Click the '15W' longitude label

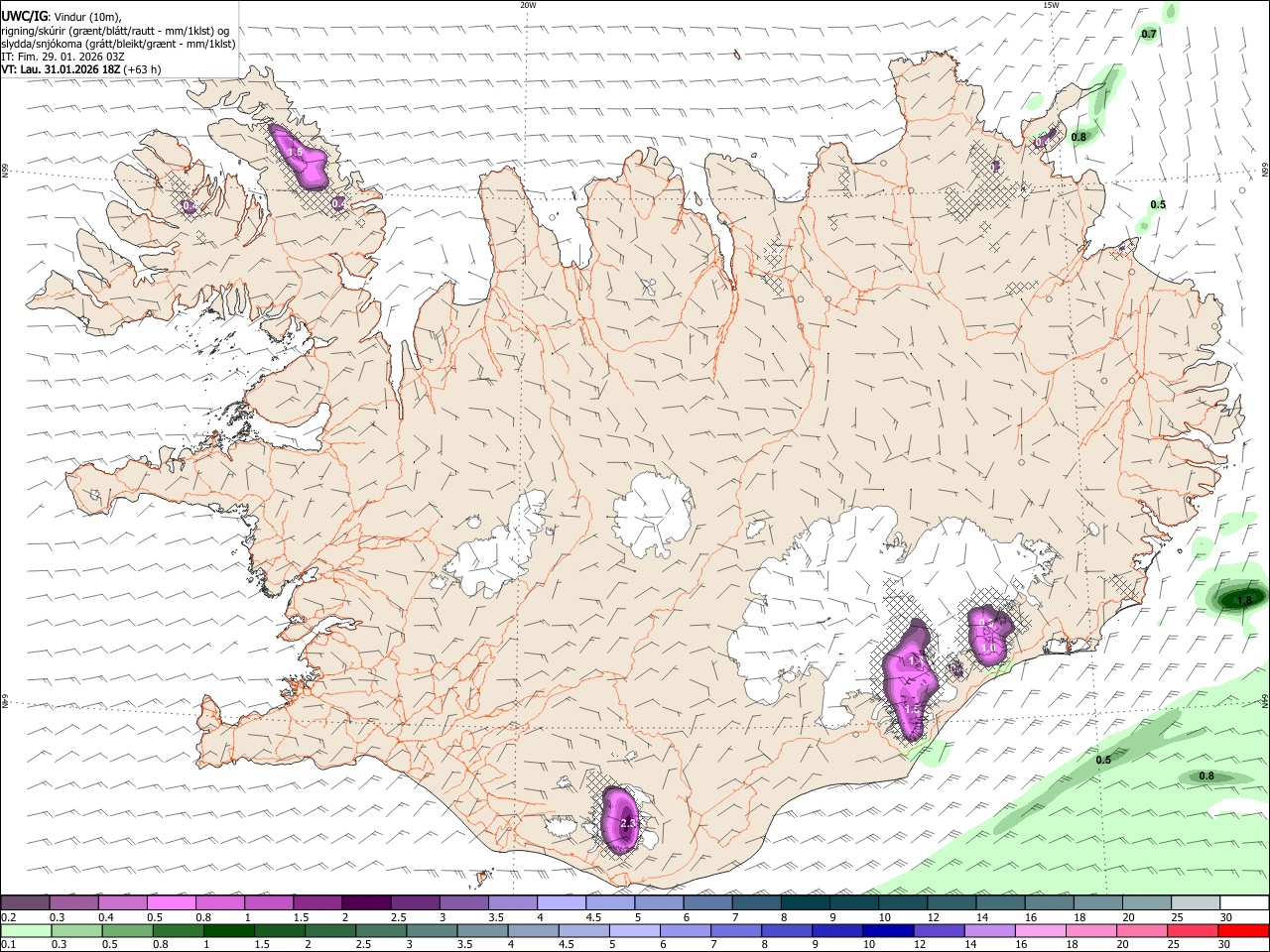(x=1050, y=5)
